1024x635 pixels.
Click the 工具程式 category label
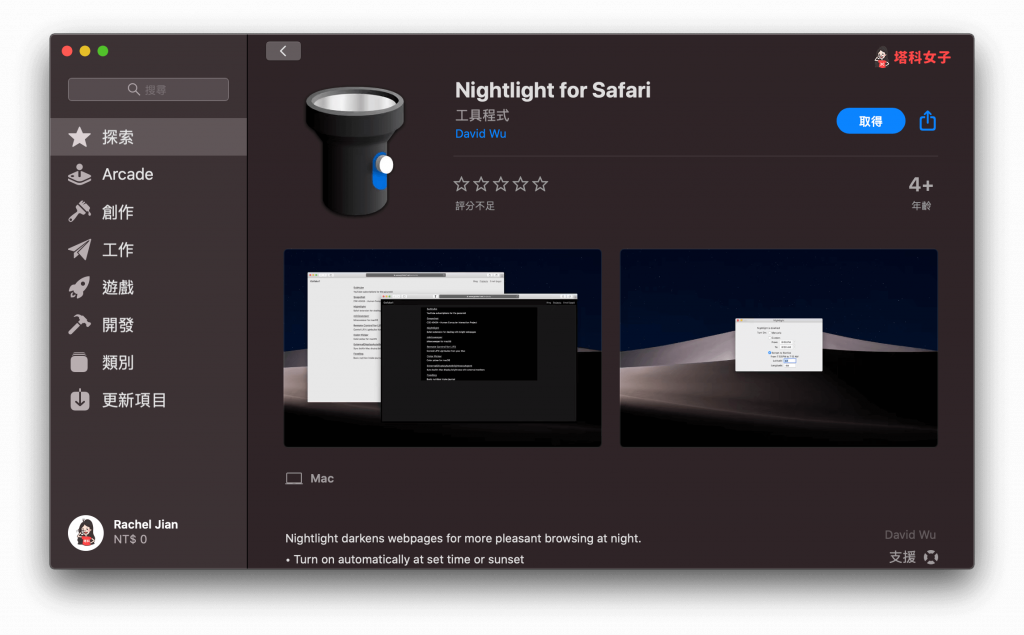(482, 116)
